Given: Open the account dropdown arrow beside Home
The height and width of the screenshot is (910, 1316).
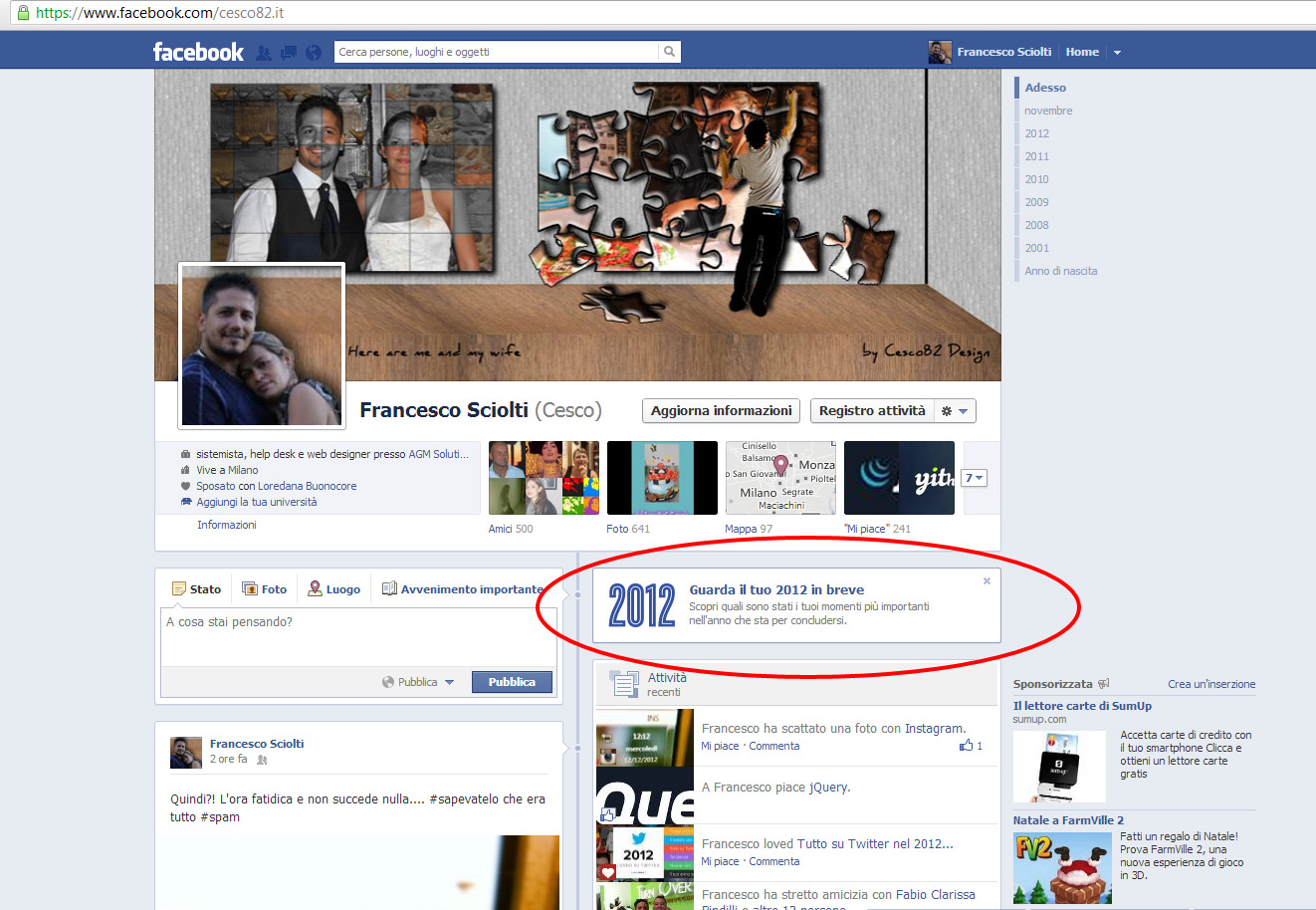Looking at the screenshot, I should click(x=1117, y=53).
